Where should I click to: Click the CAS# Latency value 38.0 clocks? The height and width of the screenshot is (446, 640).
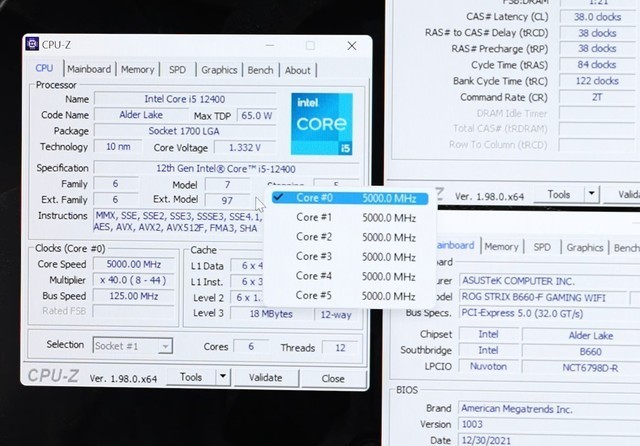click(597, 17)
